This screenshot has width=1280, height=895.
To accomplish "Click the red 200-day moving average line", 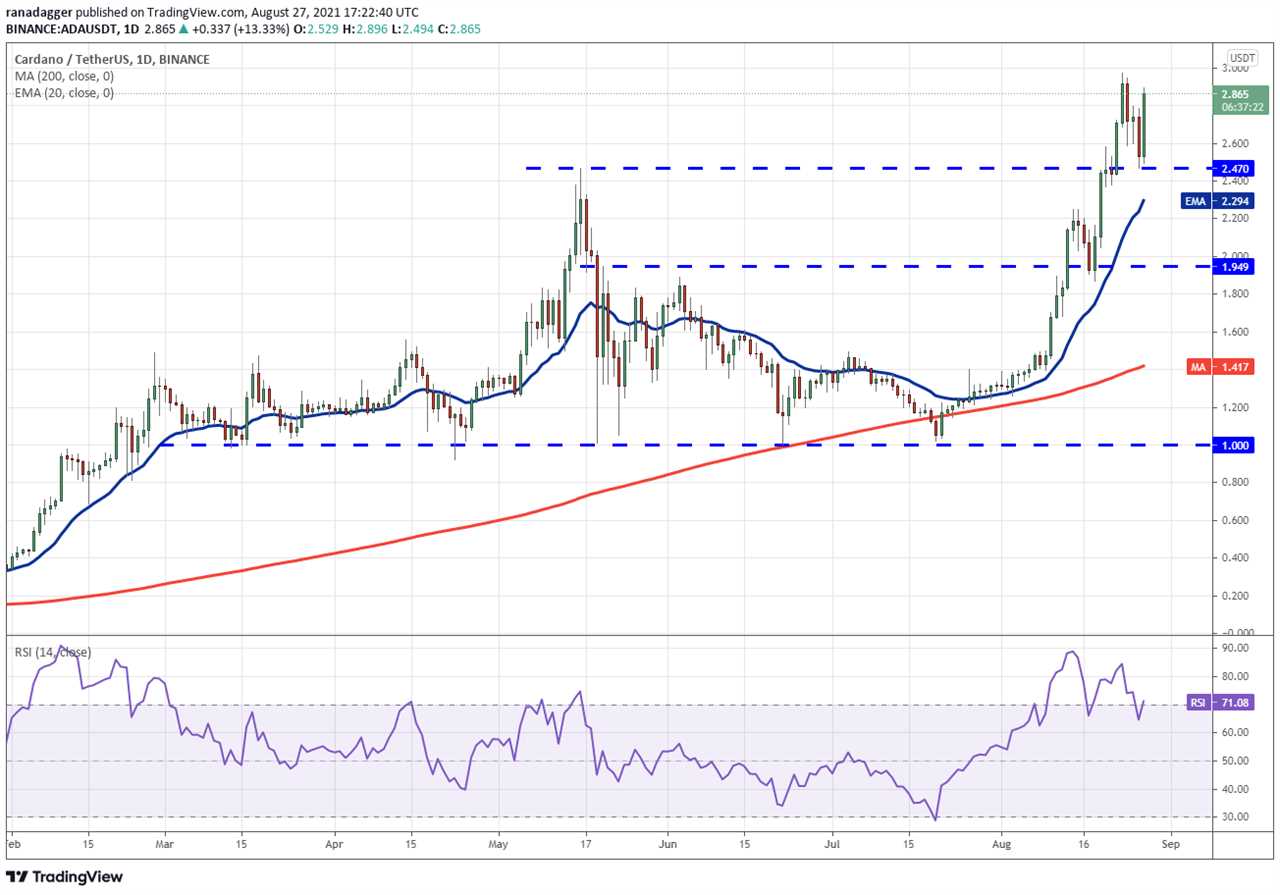I will point(600,492).
